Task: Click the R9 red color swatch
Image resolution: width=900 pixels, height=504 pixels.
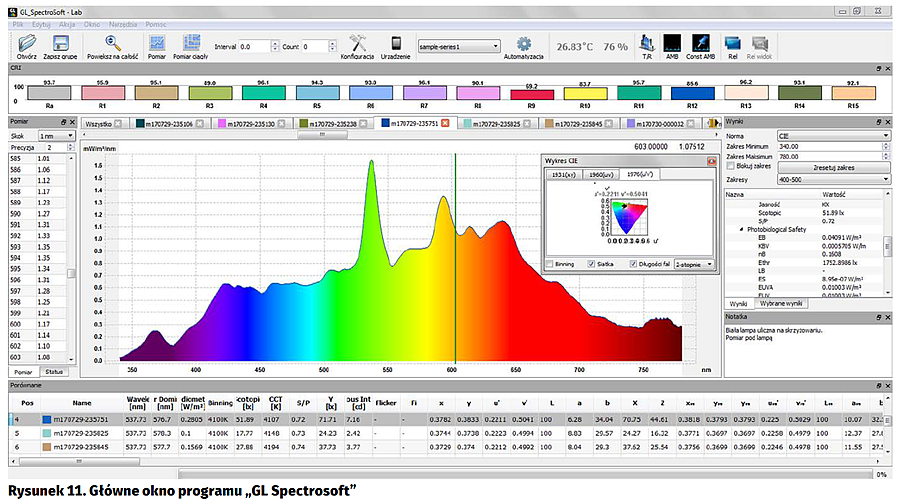Action: pyautogui.click(x=529, y=93)
